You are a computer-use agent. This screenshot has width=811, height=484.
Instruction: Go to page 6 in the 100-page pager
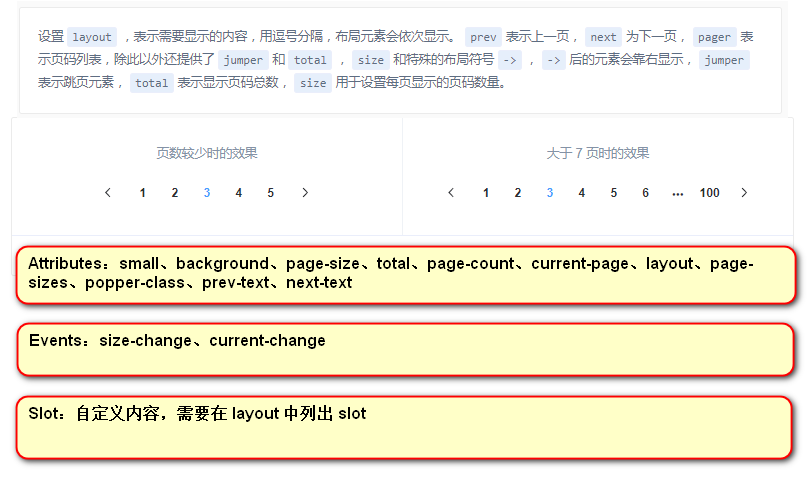[x=645, y=193]
